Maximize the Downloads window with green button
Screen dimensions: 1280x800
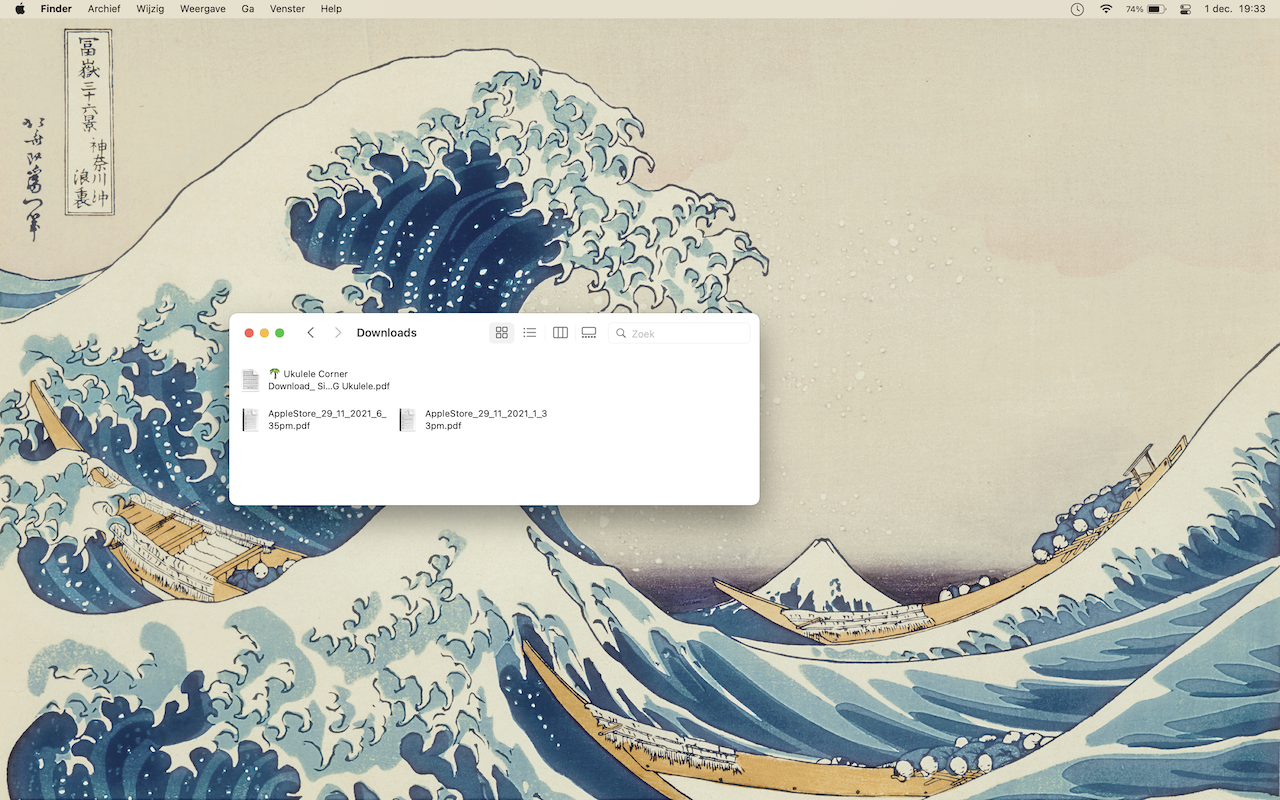click(x=280, y=333)
